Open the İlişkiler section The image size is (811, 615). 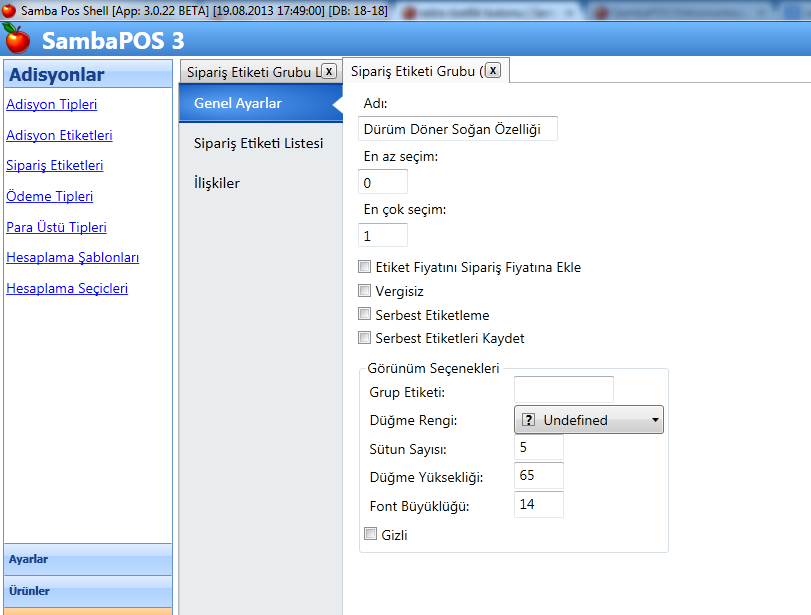pos(216,183)
